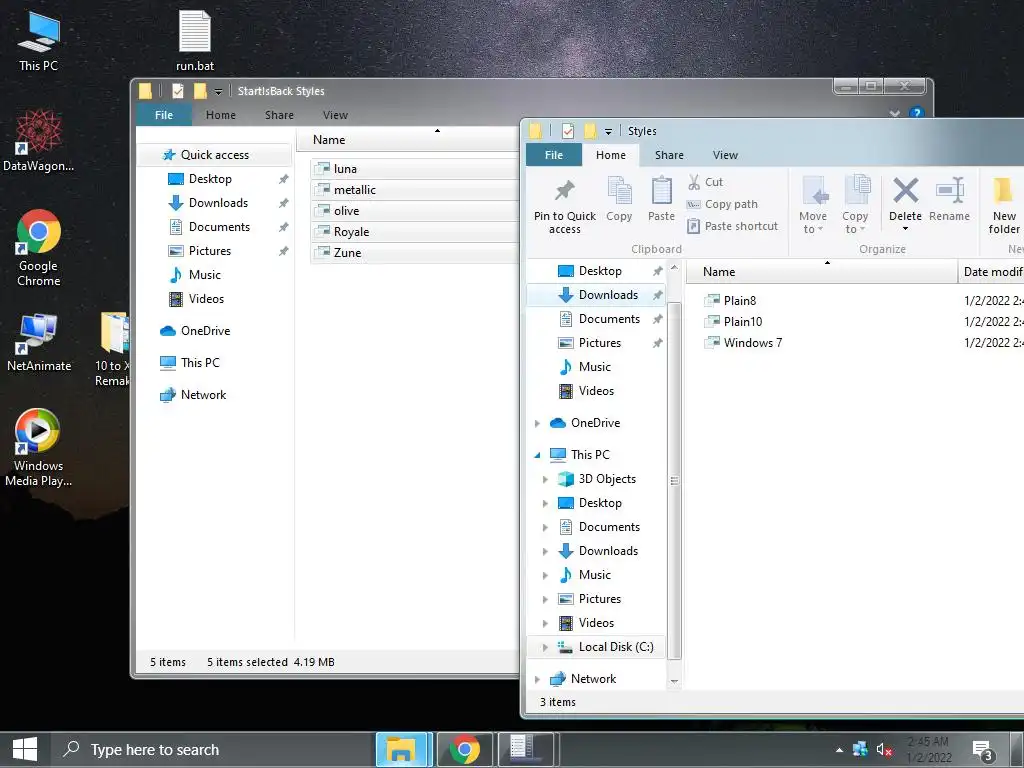Open File tab in Styles window
This screenshot has width=1024, height=768.
[554, 155]
